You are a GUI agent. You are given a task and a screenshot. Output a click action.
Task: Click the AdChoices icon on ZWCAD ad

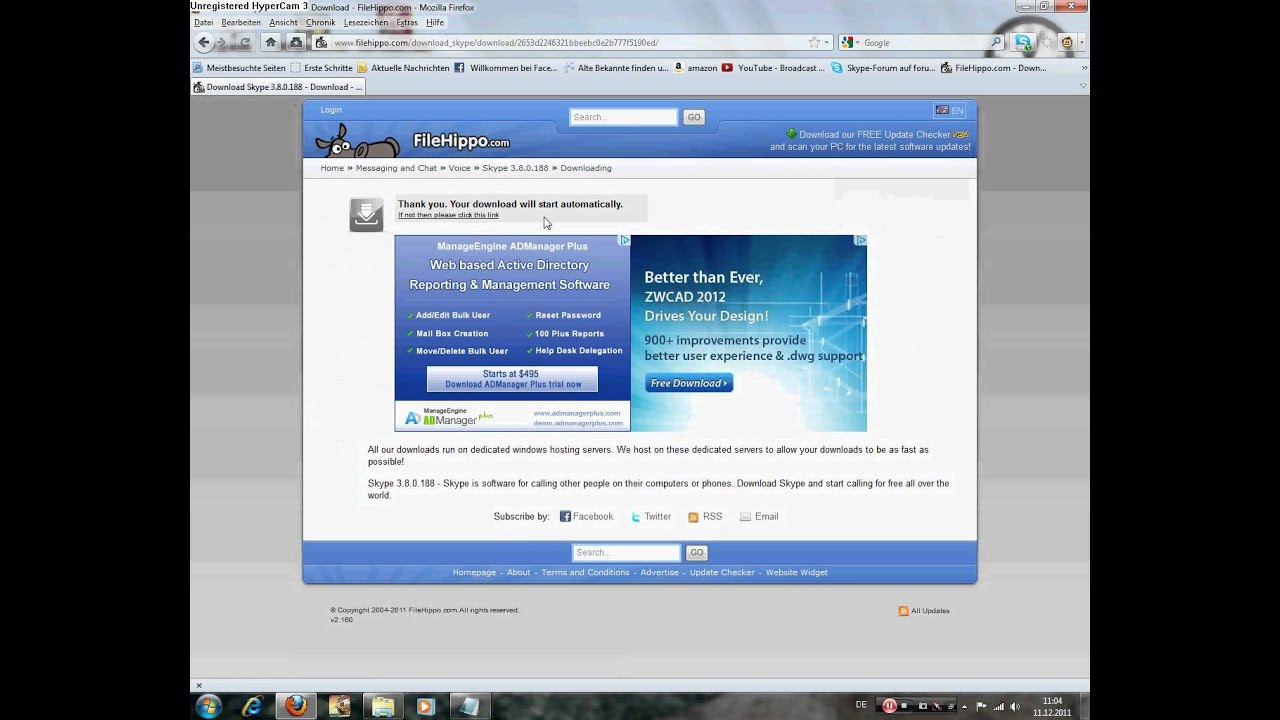tap(860, 240)
